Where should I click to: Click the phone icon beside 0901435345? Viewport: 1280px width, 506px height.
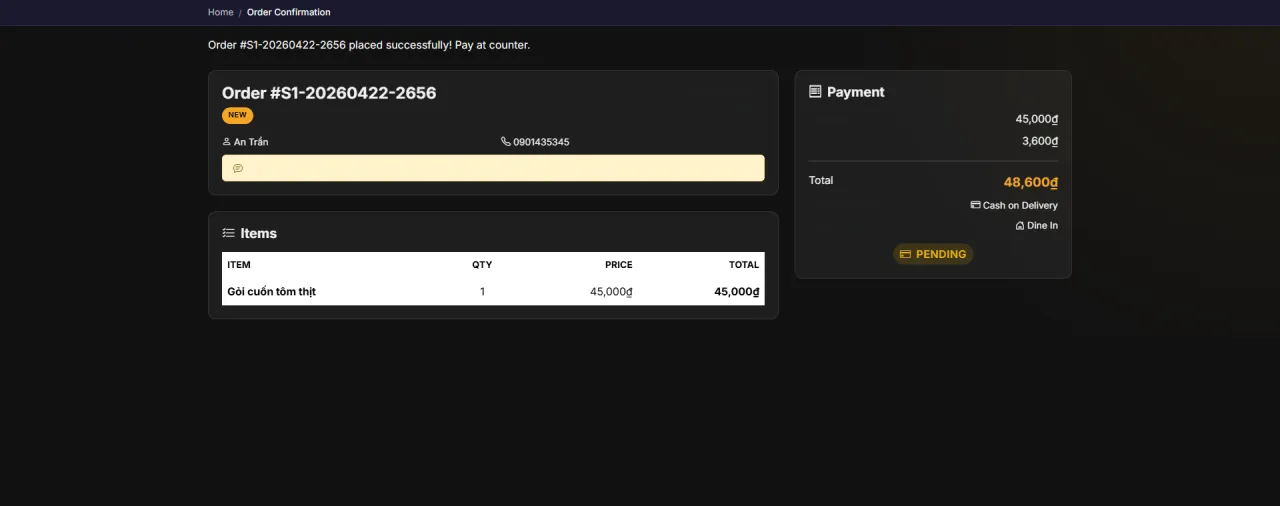[x=506, y=142]
